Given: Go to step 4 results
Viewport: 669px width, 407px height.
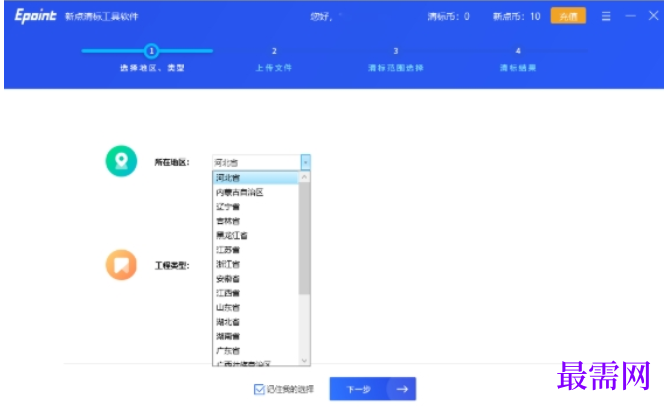Looking at the screenshot, I should (x=518, y=60).
